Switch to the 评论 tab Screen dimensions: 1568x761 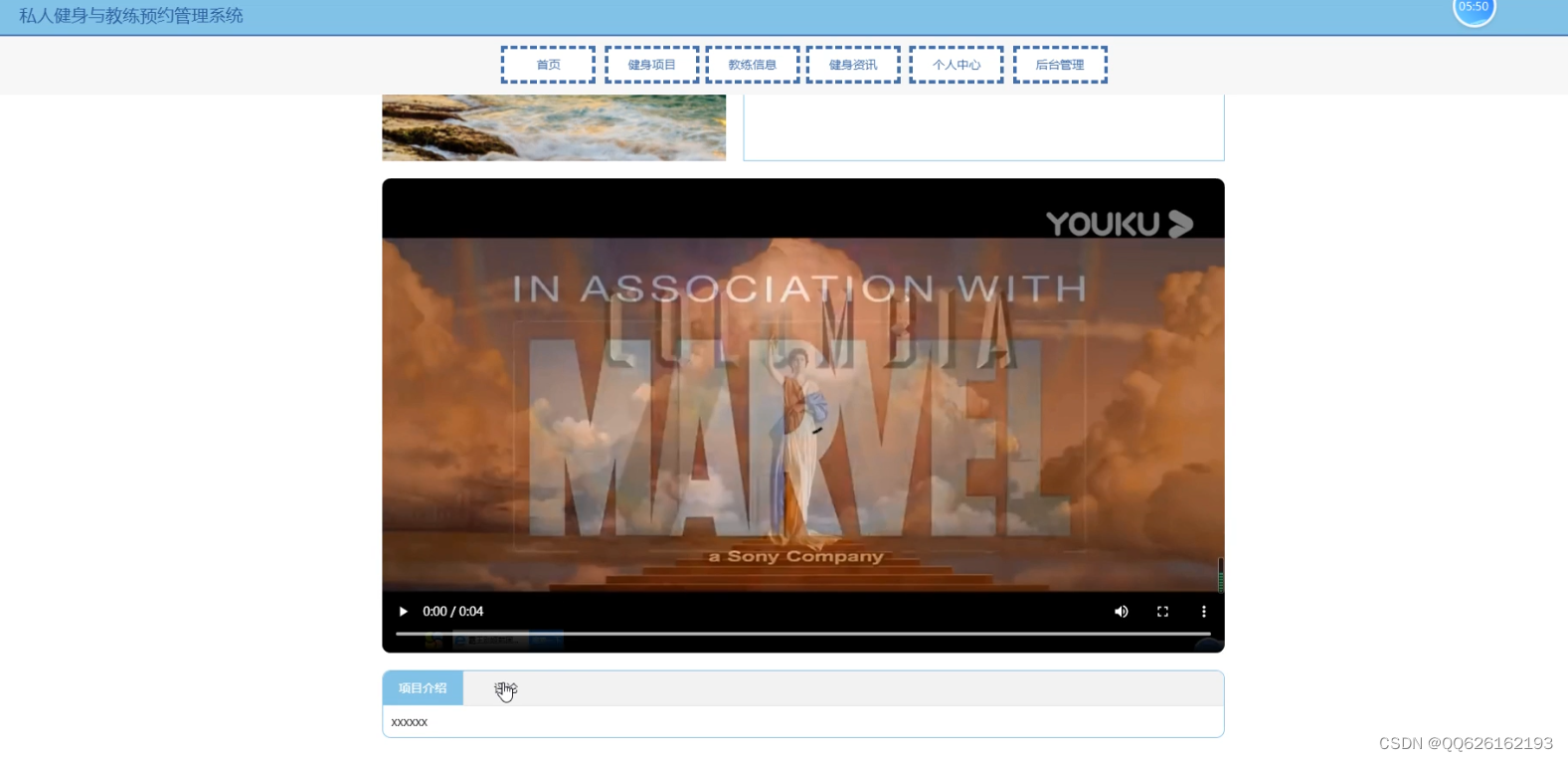click(x=505, y=688)
